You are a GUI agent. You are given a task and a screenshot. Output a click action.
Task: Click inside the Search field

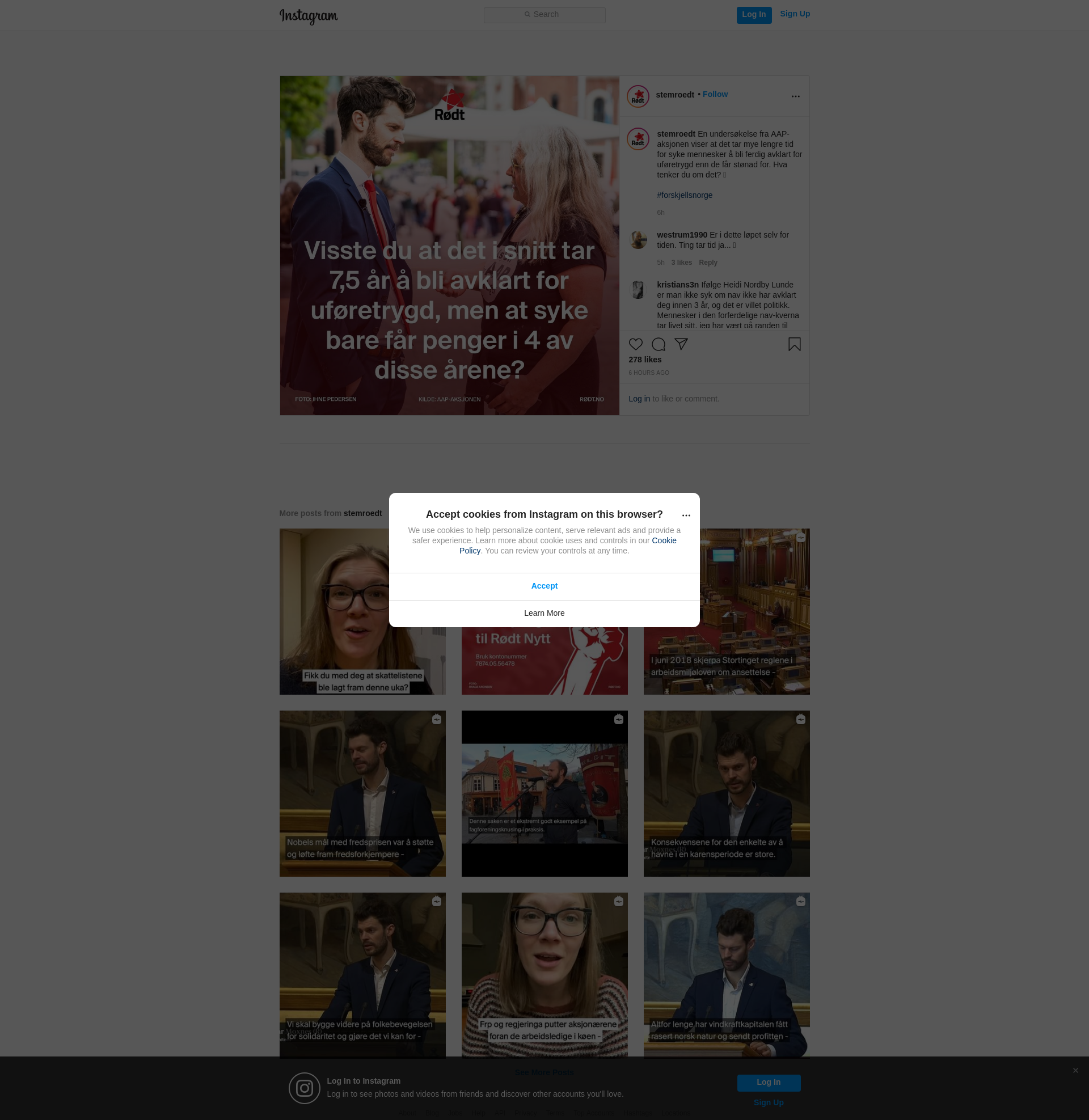pyautogui.click(x=544, y=15)
